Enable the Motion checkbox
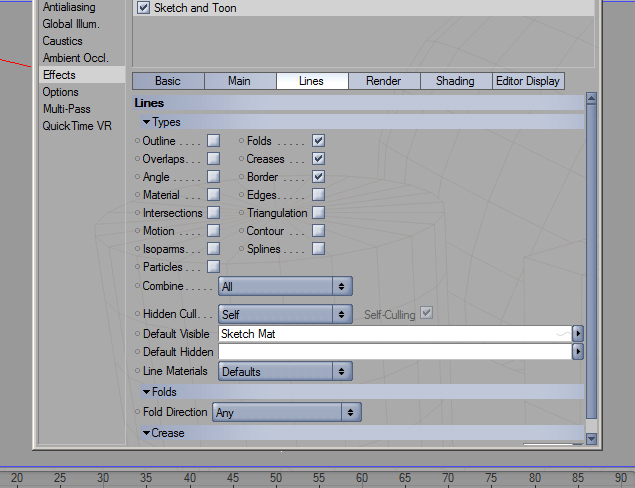Image resolution: width=635 pixels, height=488 pixels. pos(213,231)
